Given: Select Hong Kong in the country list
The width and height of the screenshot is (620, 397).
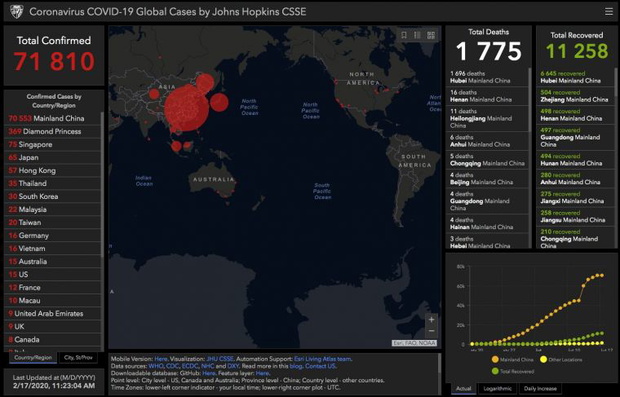Looking at the screenshot, I should point(53,170).
